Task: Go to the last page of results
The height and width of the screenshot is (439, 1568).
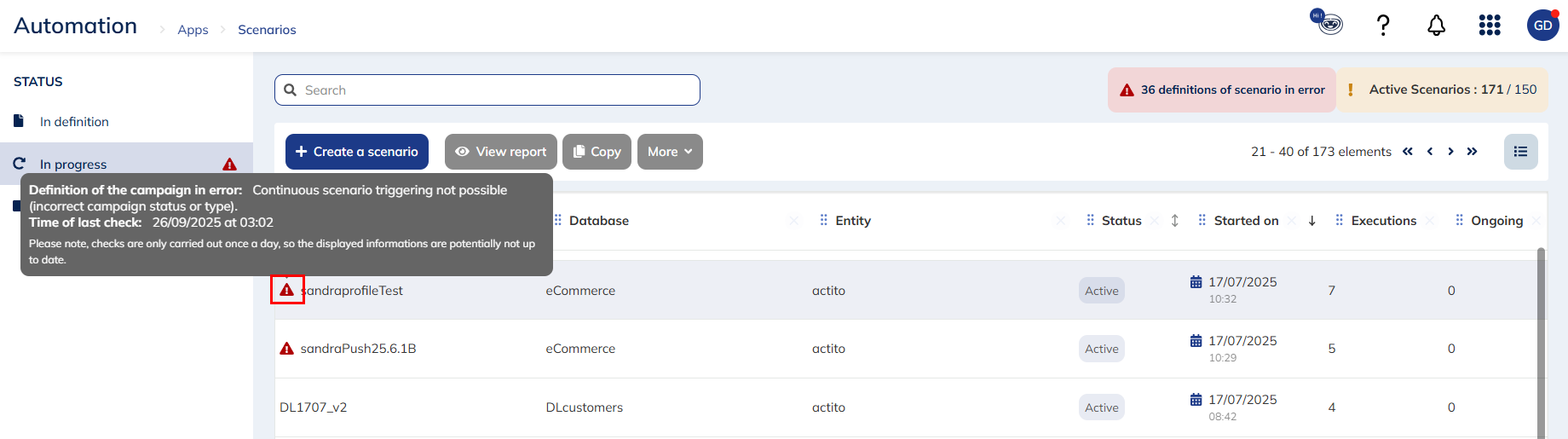Action: pos(1472,152)
